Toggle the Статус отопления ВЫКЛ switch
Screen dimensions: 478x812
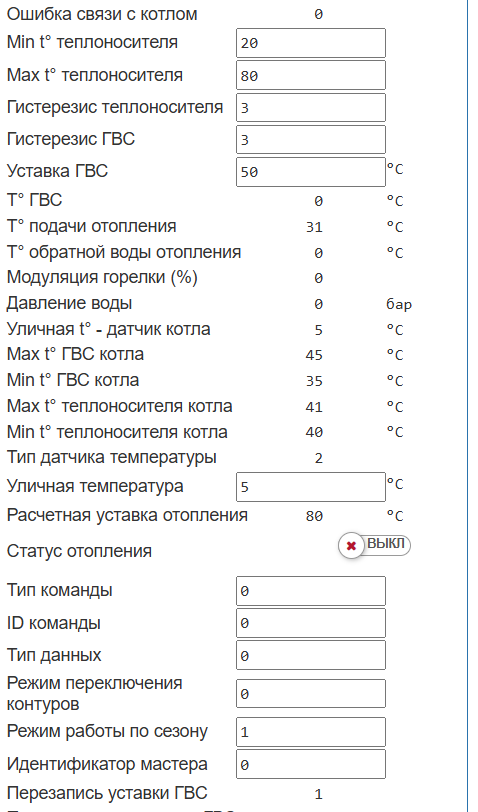(x=374, y=545)
